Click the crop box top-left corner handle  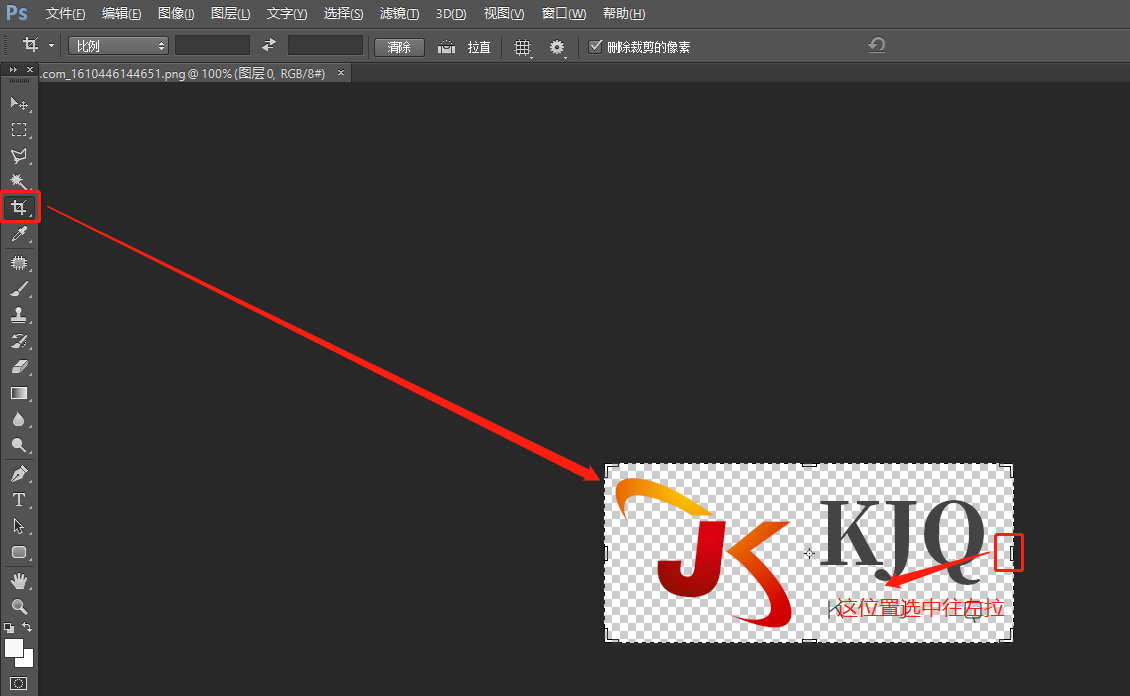tap(610, 470)
